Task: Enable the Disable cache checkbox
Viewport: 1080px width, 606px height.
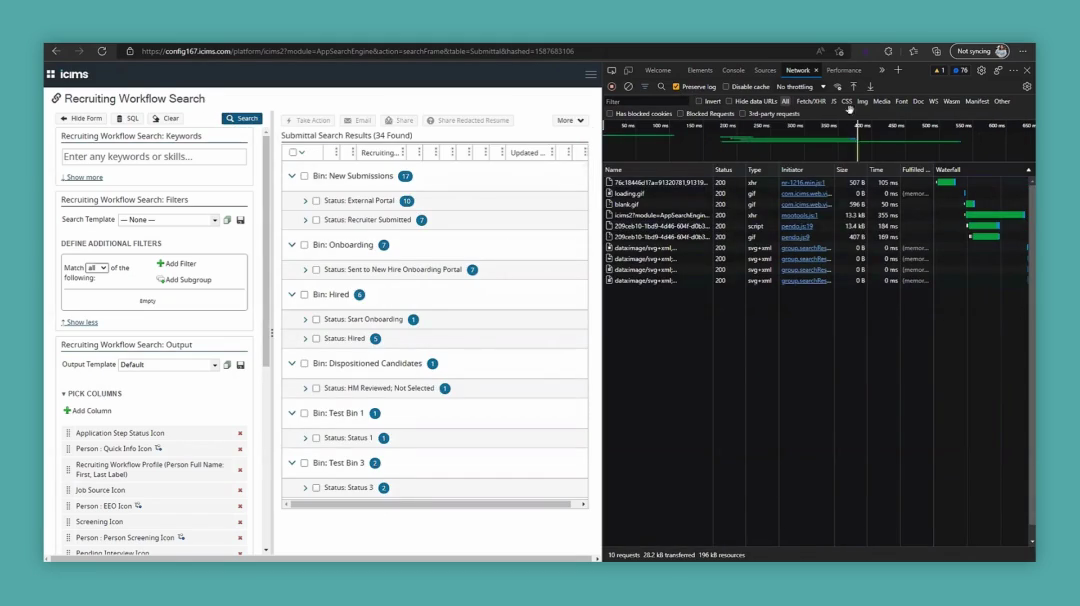Action: [x=726, y=87]
